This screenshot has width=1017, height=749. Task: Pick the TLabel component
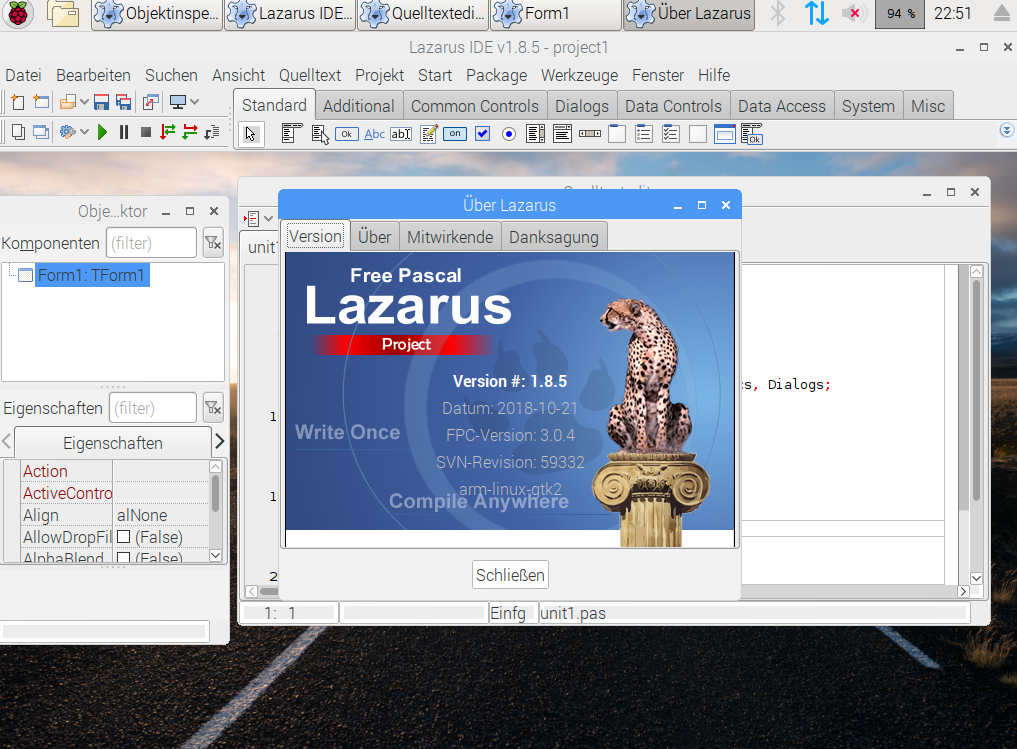[374, 134]
